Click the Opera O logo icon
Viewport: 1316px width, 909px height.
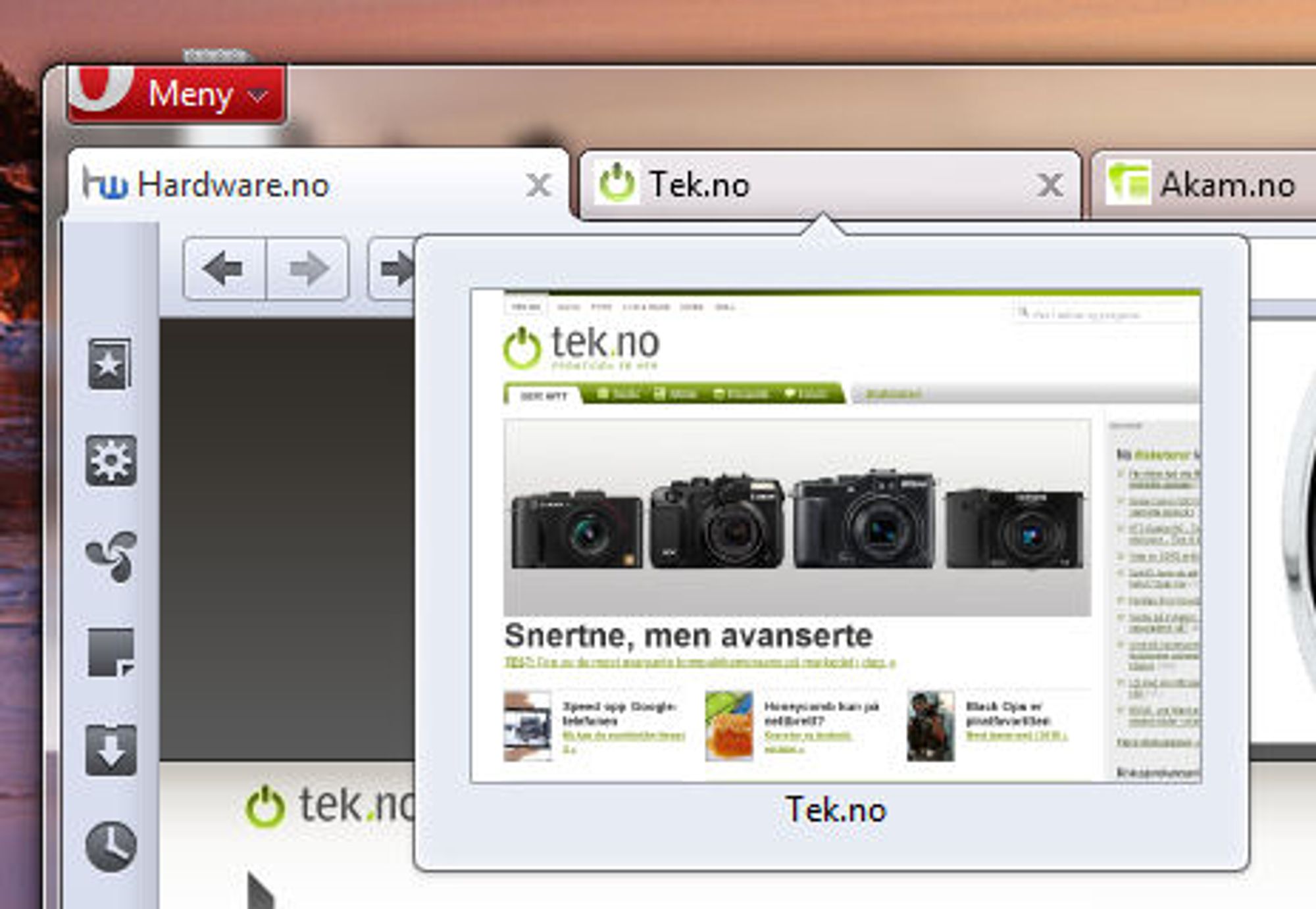pyautogui.click(x=101, y=88)
